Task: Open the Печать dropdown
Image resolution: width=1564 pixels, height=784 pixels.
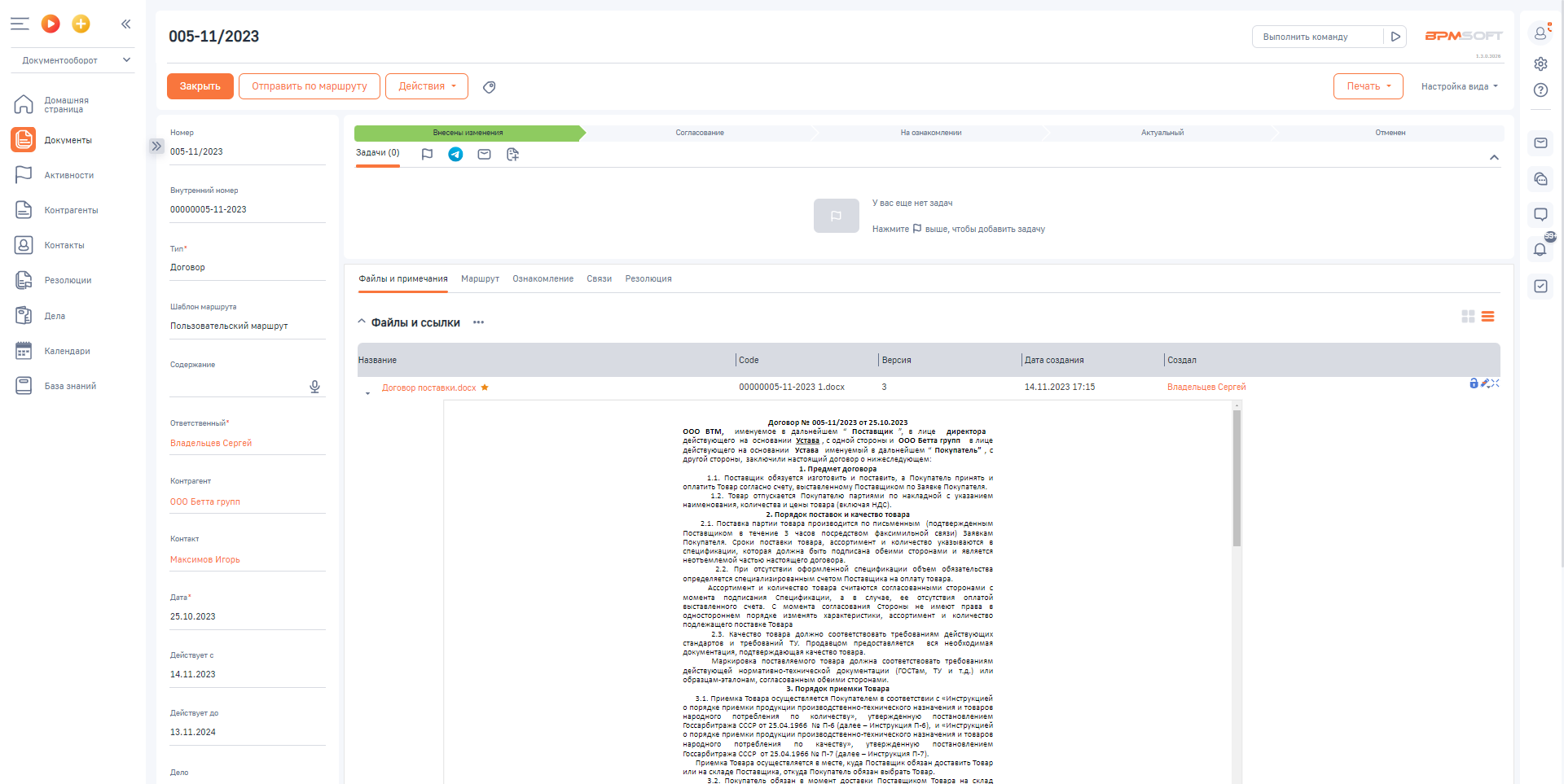Action: (x=1368, y=86)
